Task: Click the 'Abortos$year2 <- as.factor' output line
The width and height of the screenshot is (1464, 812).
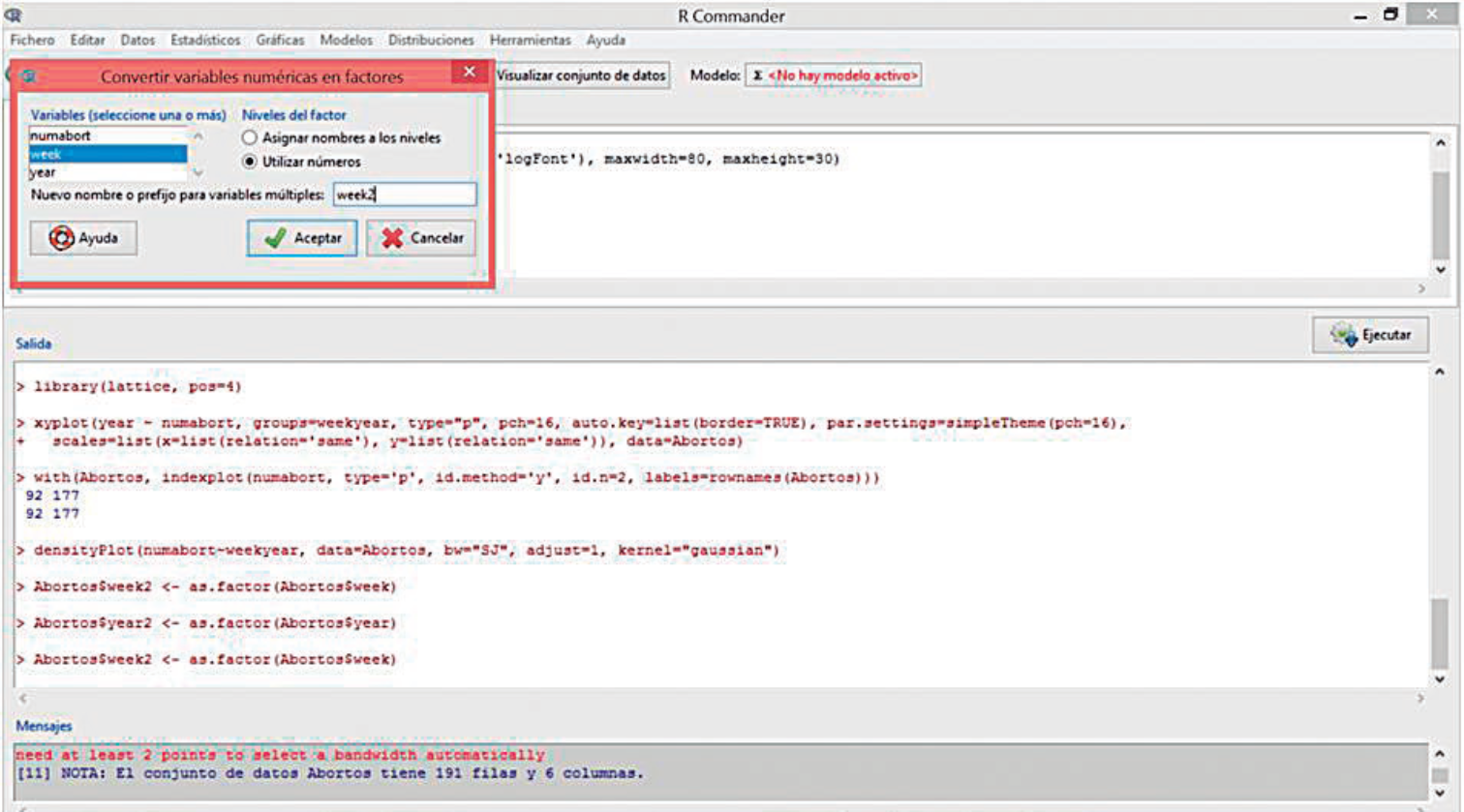Action: [x=206, y=623]
